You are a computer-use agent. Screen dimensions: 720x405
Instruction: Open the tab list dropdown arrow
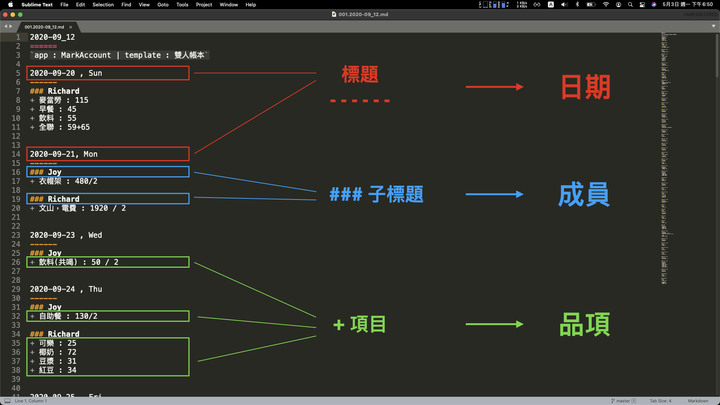713,27
